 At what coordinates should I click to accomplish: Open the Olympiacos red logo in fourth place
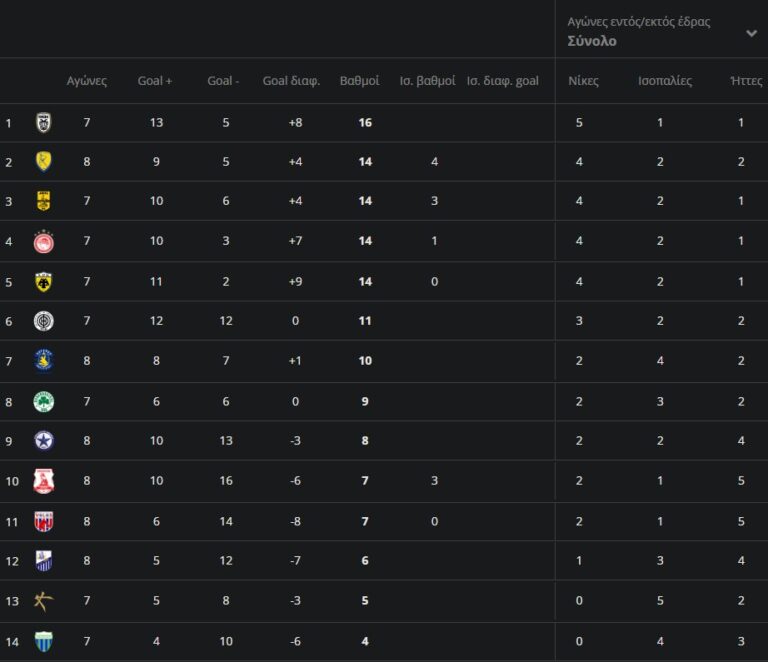(x=43, y=241)
